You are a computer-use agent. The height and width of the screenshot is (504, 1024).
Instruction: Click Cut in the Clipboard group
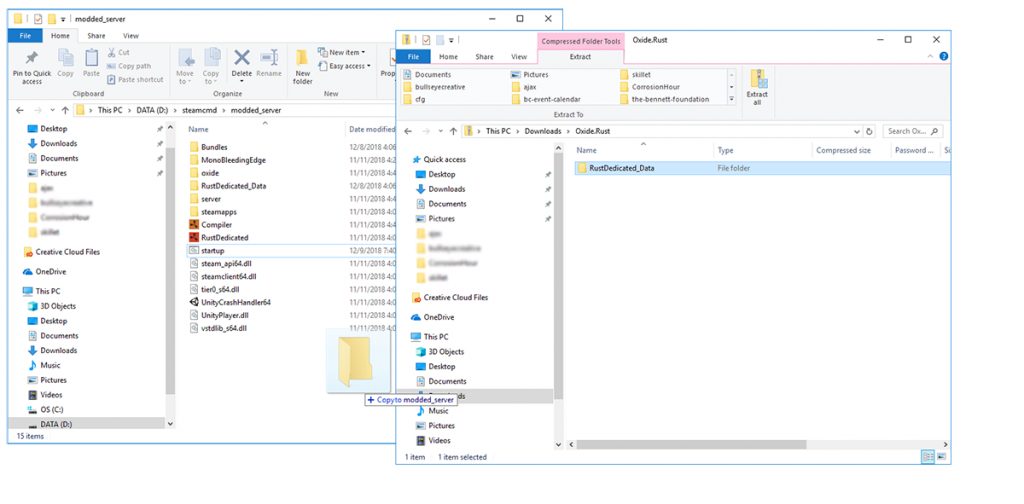point(118,52)
